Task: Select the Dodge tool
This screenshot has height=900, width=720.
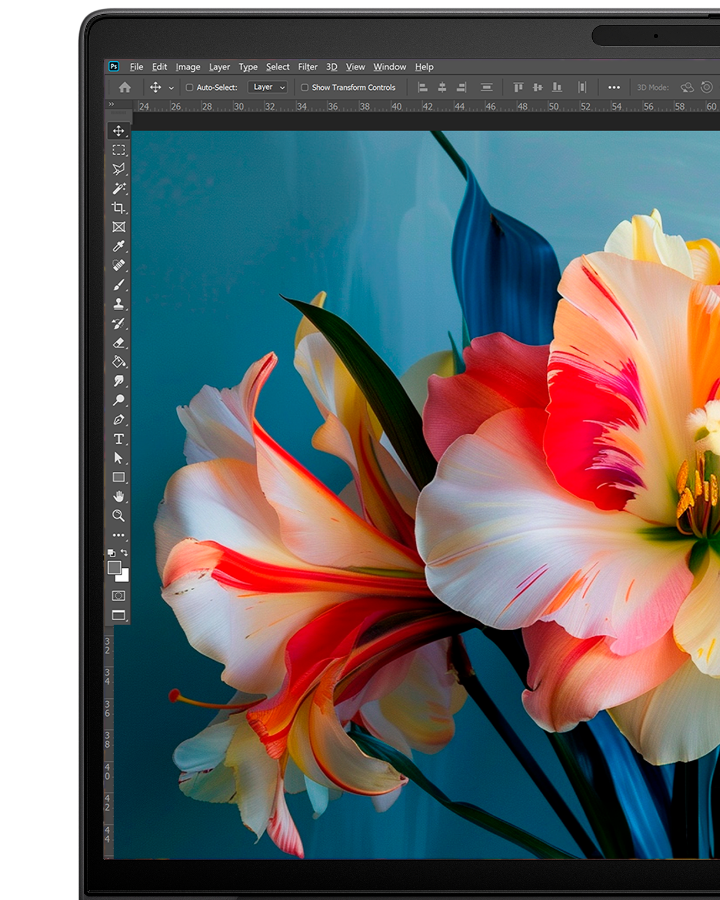Action: pyautogui.click(x=119, y=400)
